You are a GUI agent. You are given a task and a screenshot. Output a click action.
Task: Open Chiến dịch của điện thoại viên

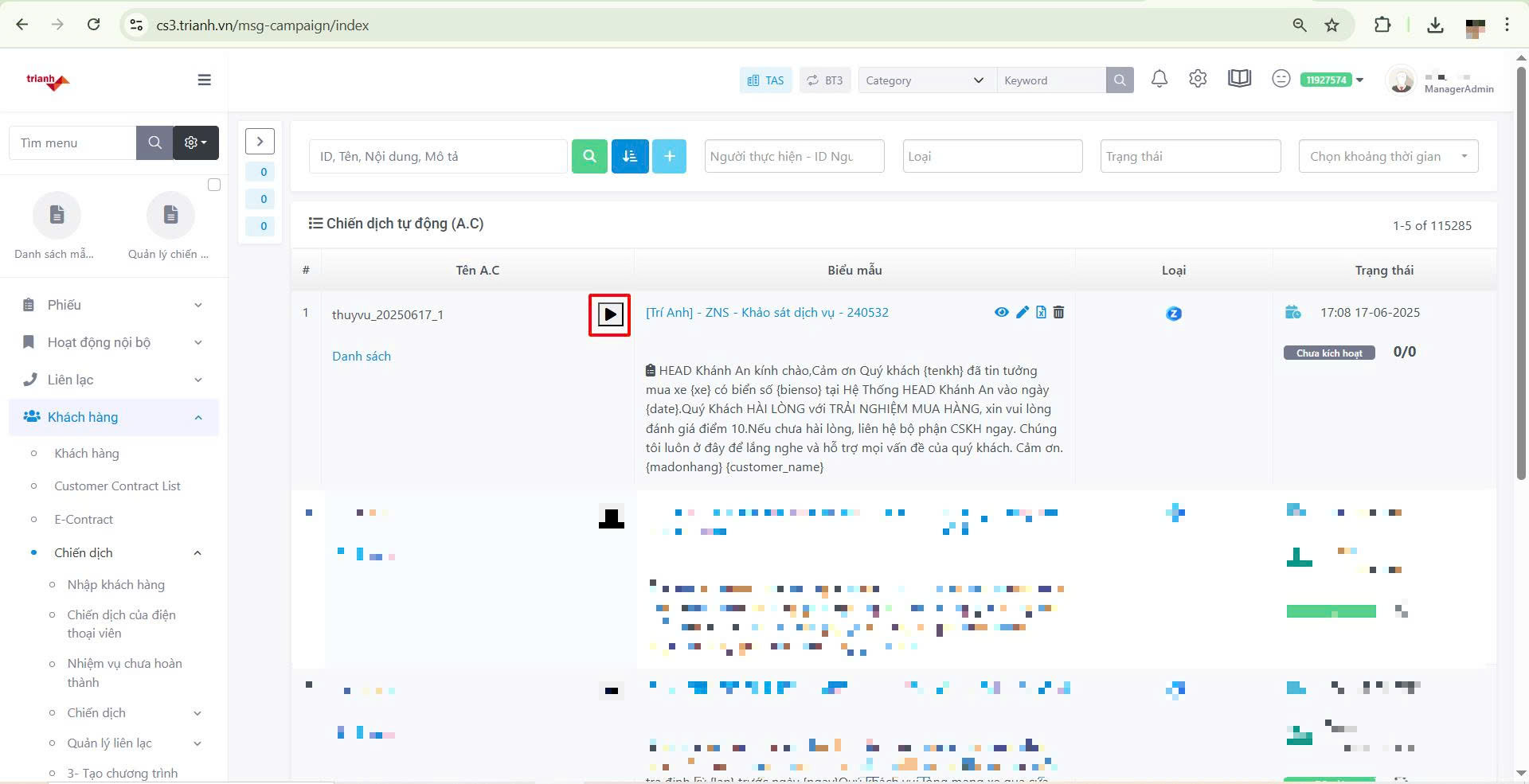click(121, 624)
